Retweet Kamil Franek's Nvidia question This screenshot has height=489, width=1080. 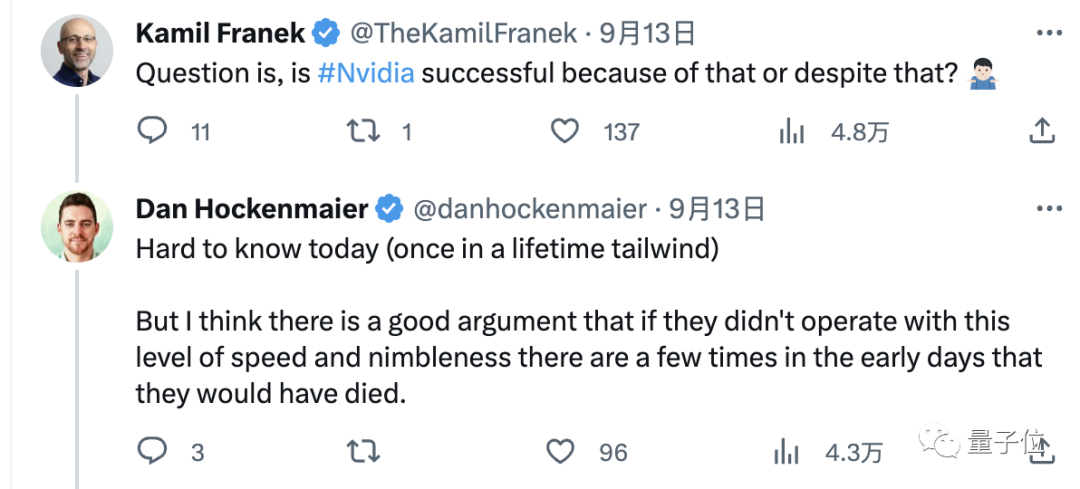(x=363, y=130)
